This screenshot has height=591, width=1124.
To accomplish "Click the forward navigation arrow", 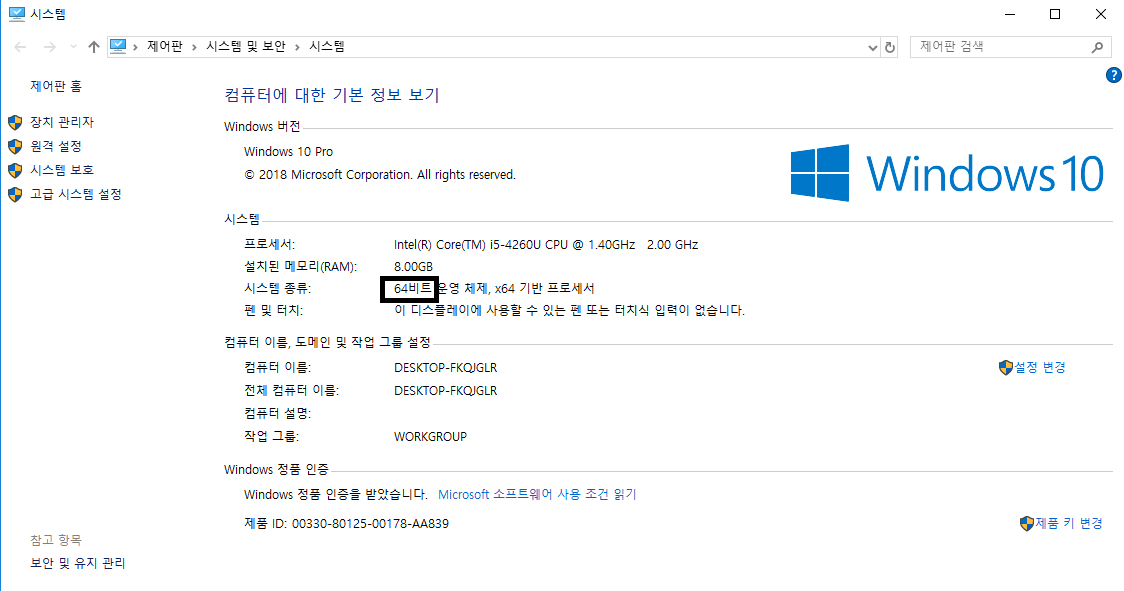I will (x=49, y=47).
